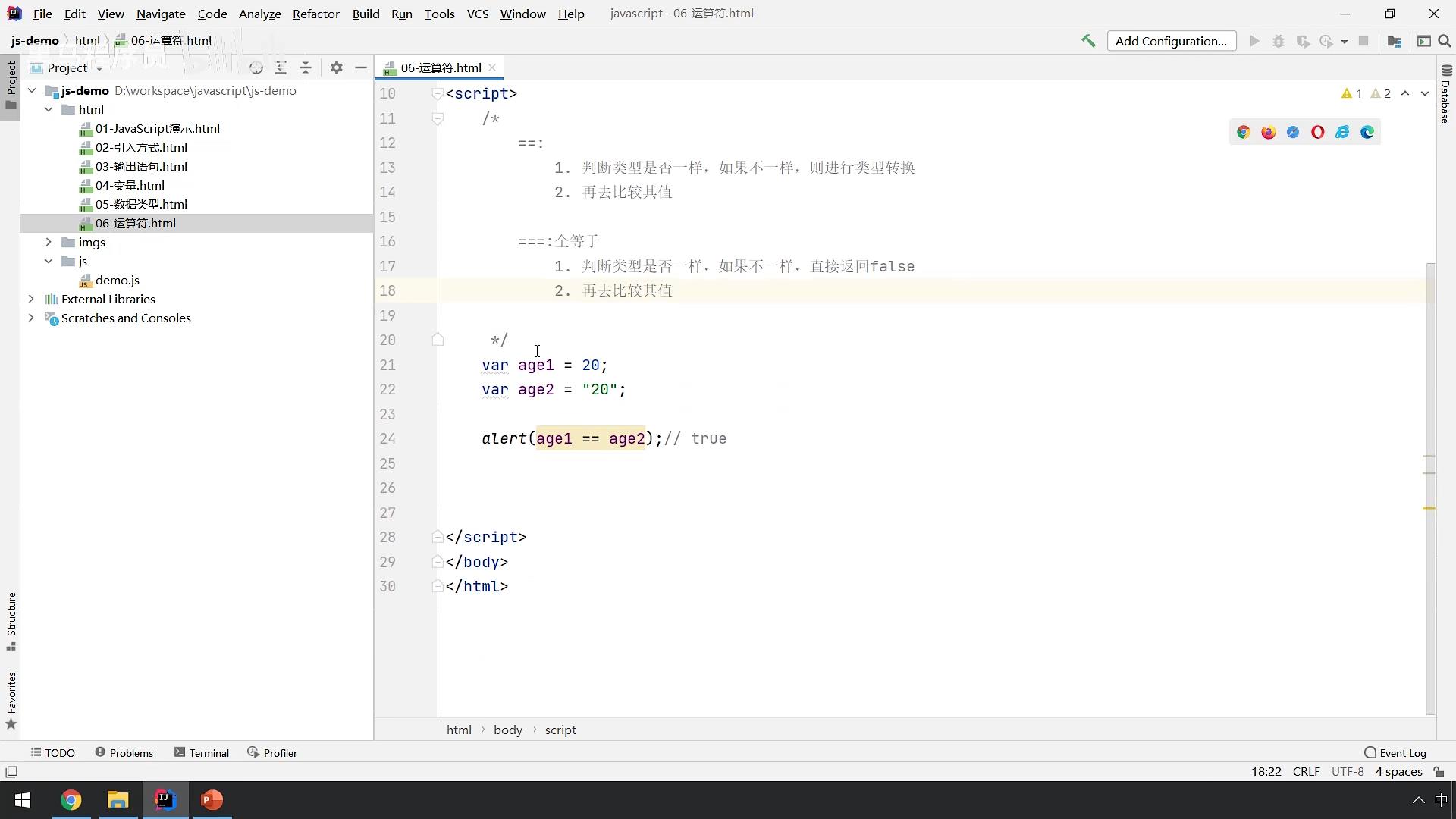
Task: Expand External Libraries node
Action: [x=31, y=299]
